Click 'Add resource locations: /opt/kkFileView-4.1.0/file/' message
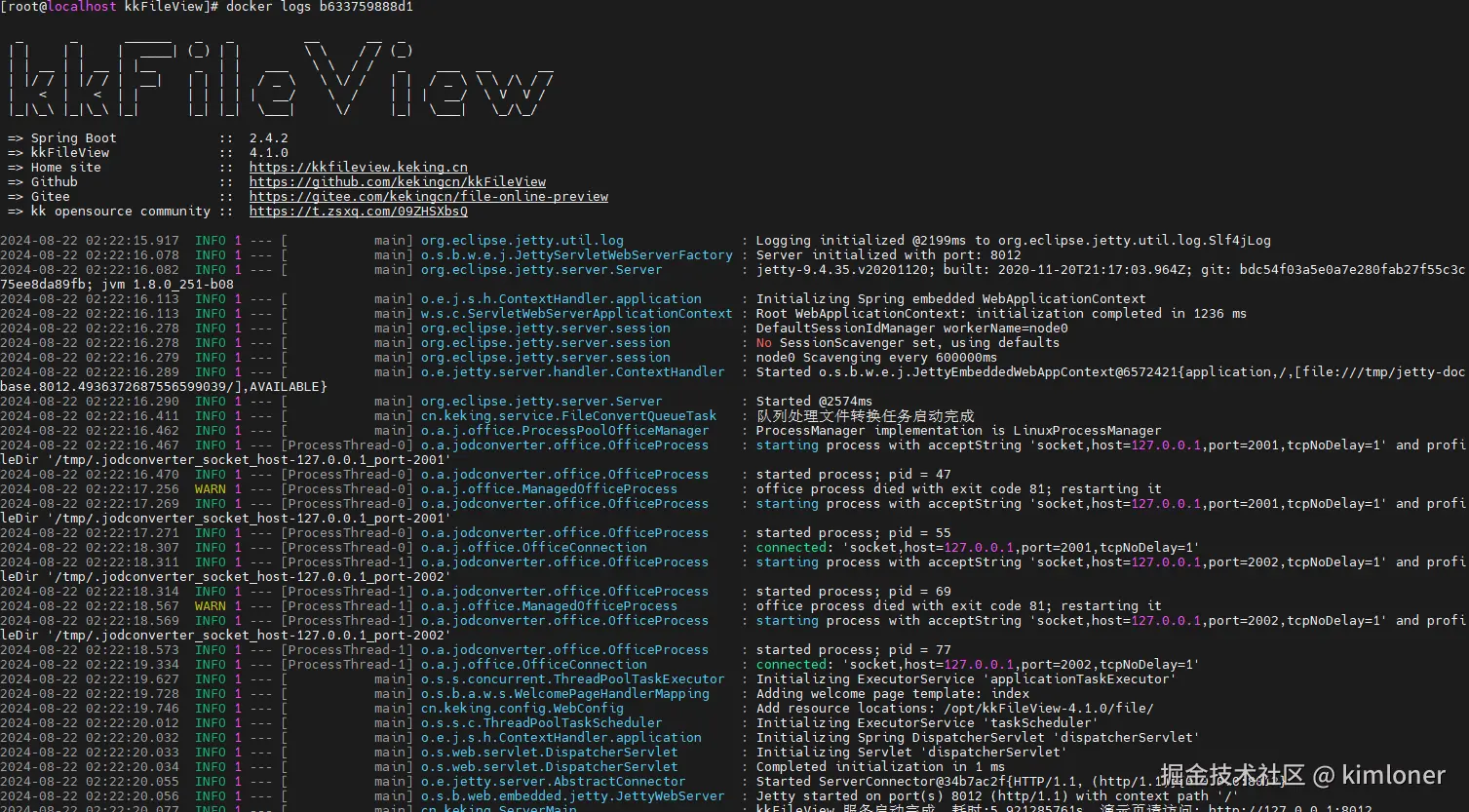Viewport: 1469px width, 812px height. (x=955, y=709)
